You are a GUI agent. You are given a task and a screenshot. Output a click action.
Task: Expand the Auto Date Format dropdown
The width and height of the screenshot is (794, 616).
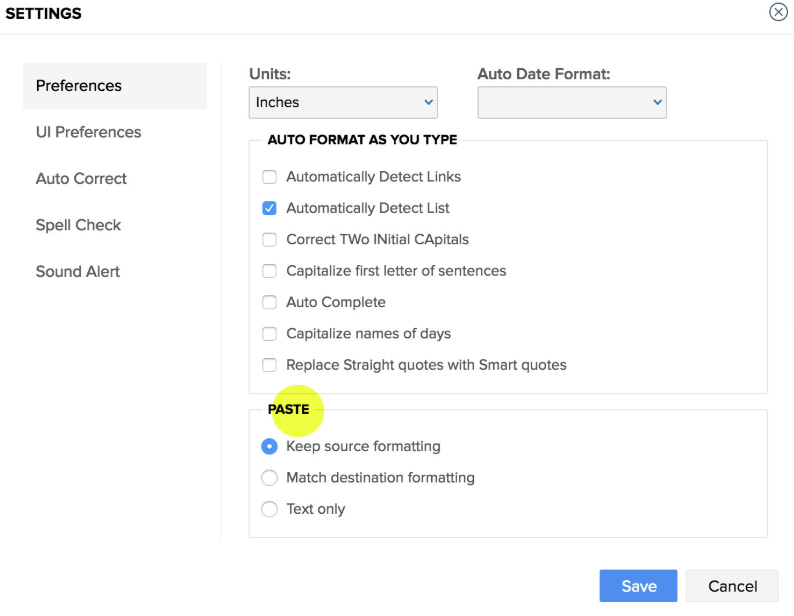pyautogui.click(x=572, y=102)
